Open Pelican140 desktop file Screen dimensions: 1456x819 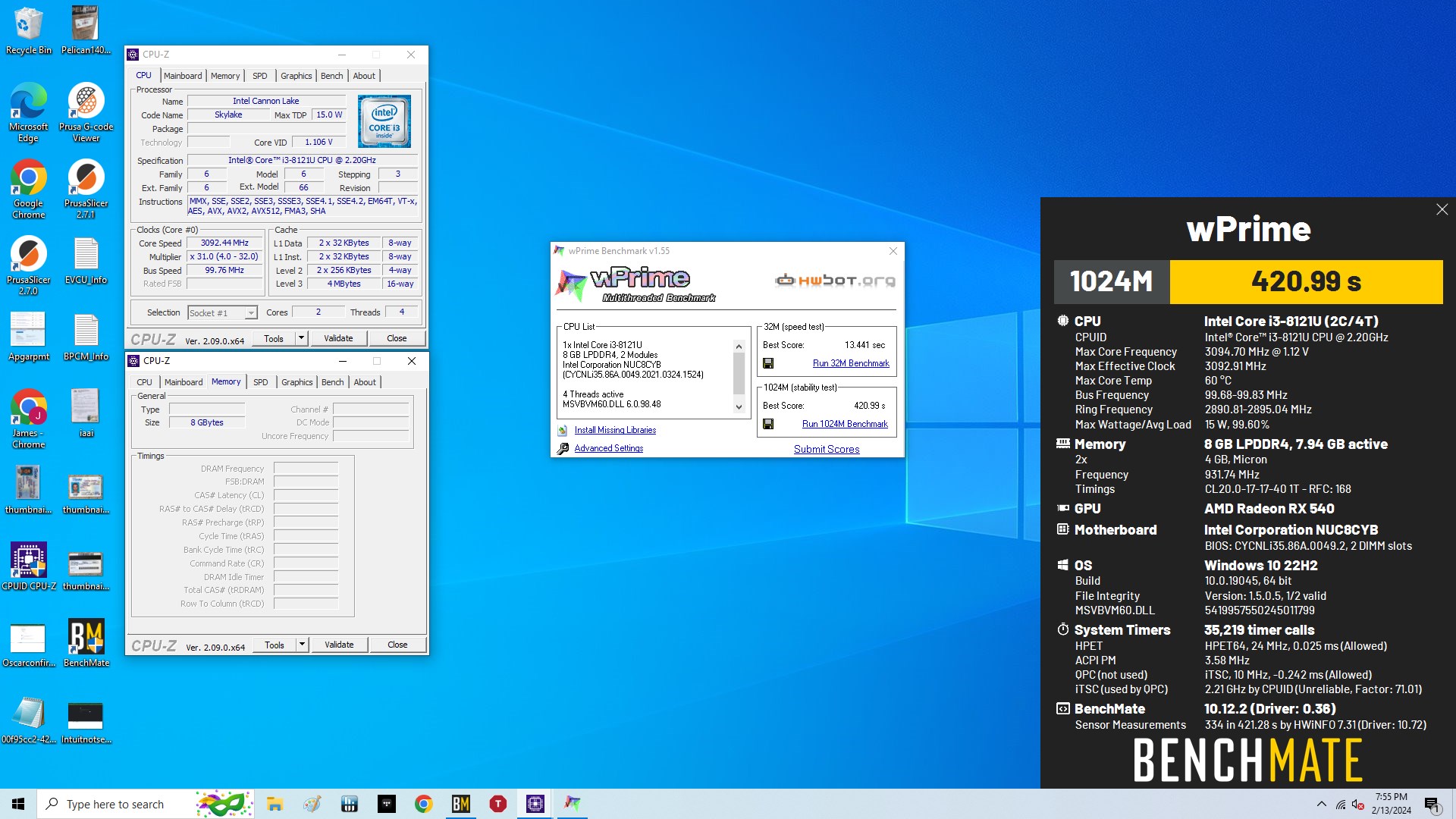coord(86,30)
